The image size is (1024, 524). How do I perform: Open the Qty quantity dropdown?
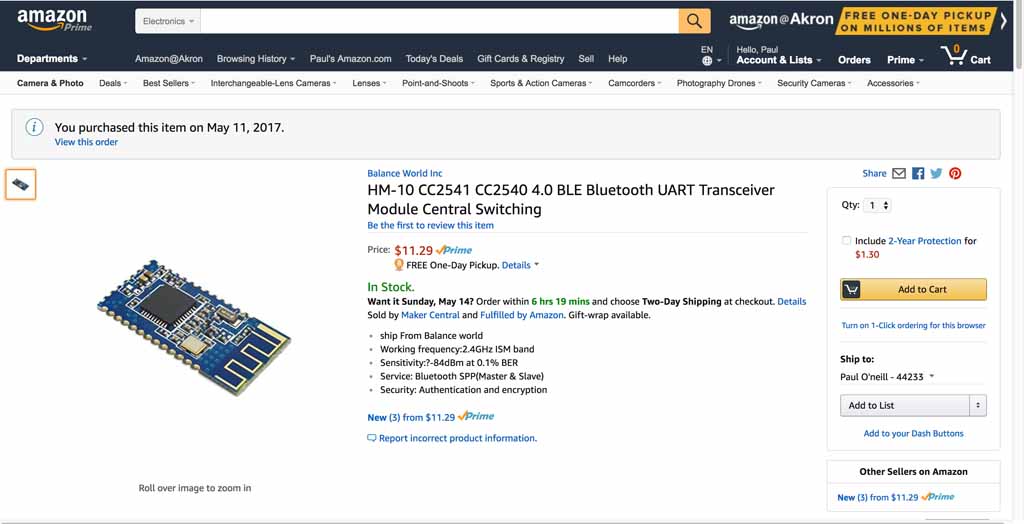pyautogui.click(x=879, y=205)
